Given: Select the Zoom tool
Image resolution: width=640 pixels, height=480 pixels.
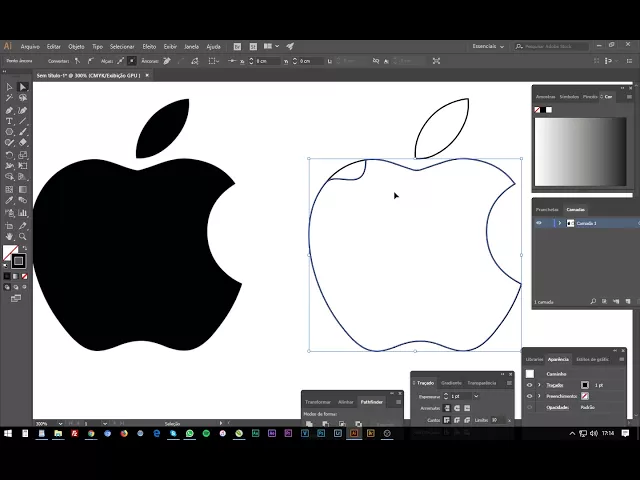Looking at the screenshot, I should click(x=22, y=236).
